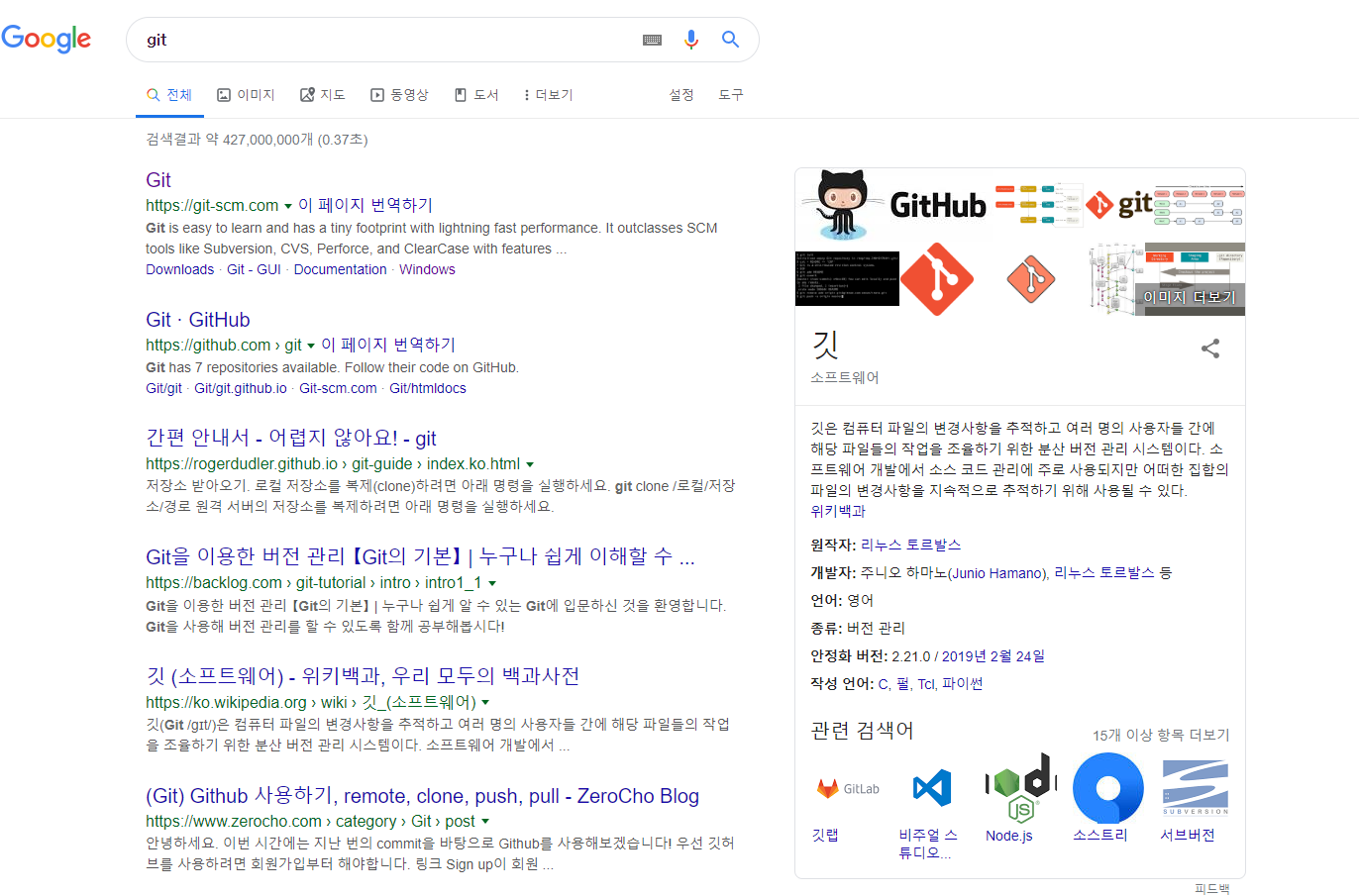The width and height of the screenshot is (1359, 896).
Task: Click the Tcl language link
Action: click(x=926, y=684)
